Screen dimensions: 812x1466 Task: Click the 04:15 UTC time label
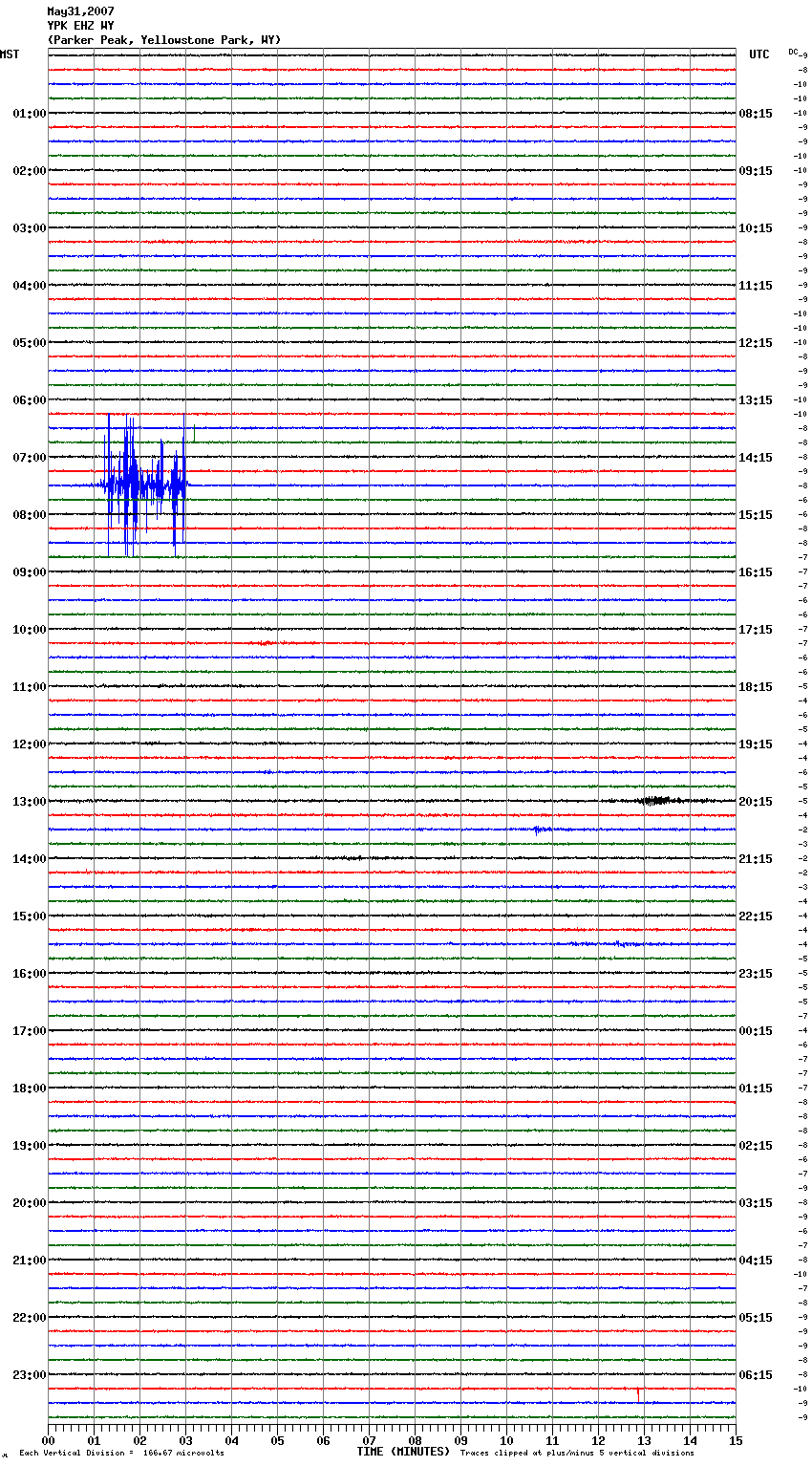coord(756,1261)
